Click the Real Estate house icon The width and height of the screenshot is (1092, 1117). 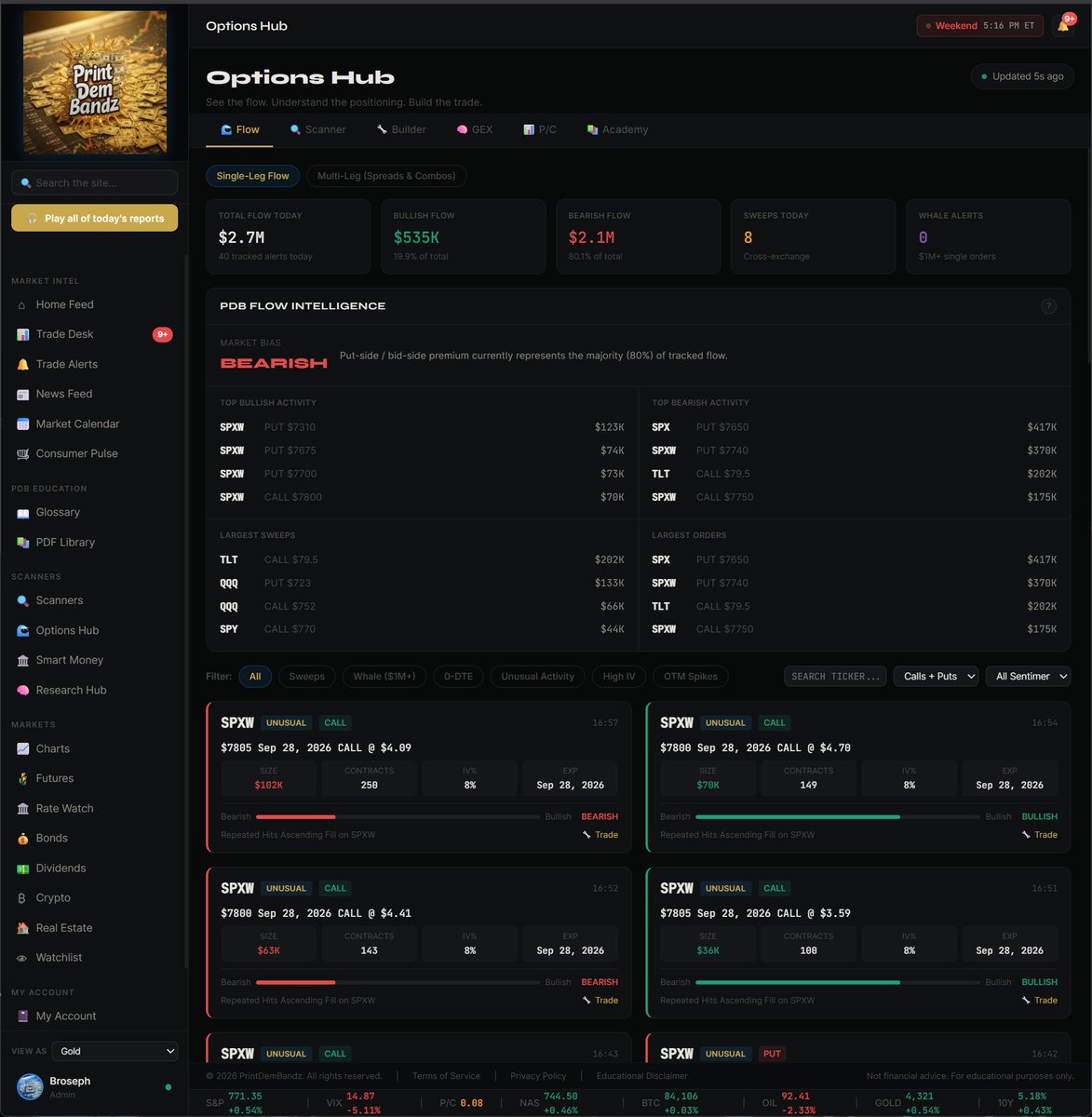point(22,927)
